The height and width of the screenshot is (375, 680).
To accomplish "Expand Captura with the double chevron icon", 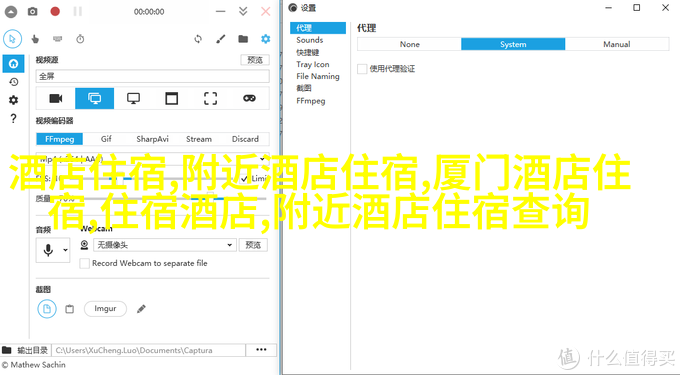I will pyautogui.click(x=243, y=12).
